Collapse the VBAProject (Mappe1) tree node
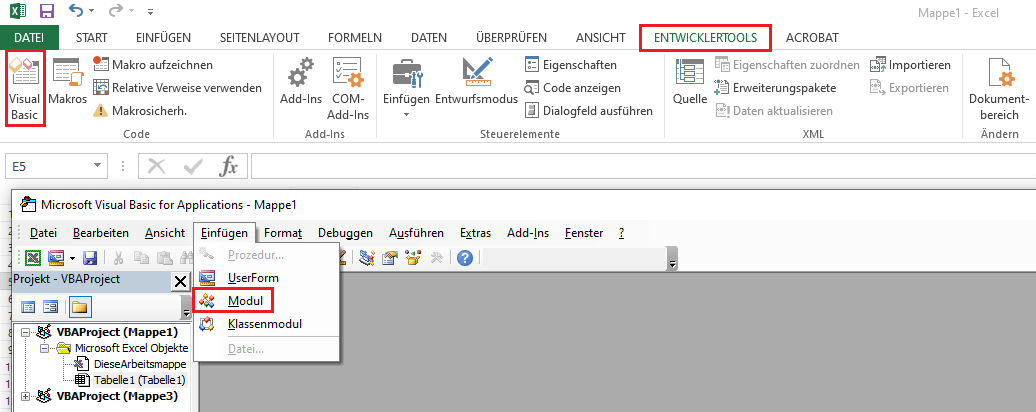 click(x=26, y=332)
